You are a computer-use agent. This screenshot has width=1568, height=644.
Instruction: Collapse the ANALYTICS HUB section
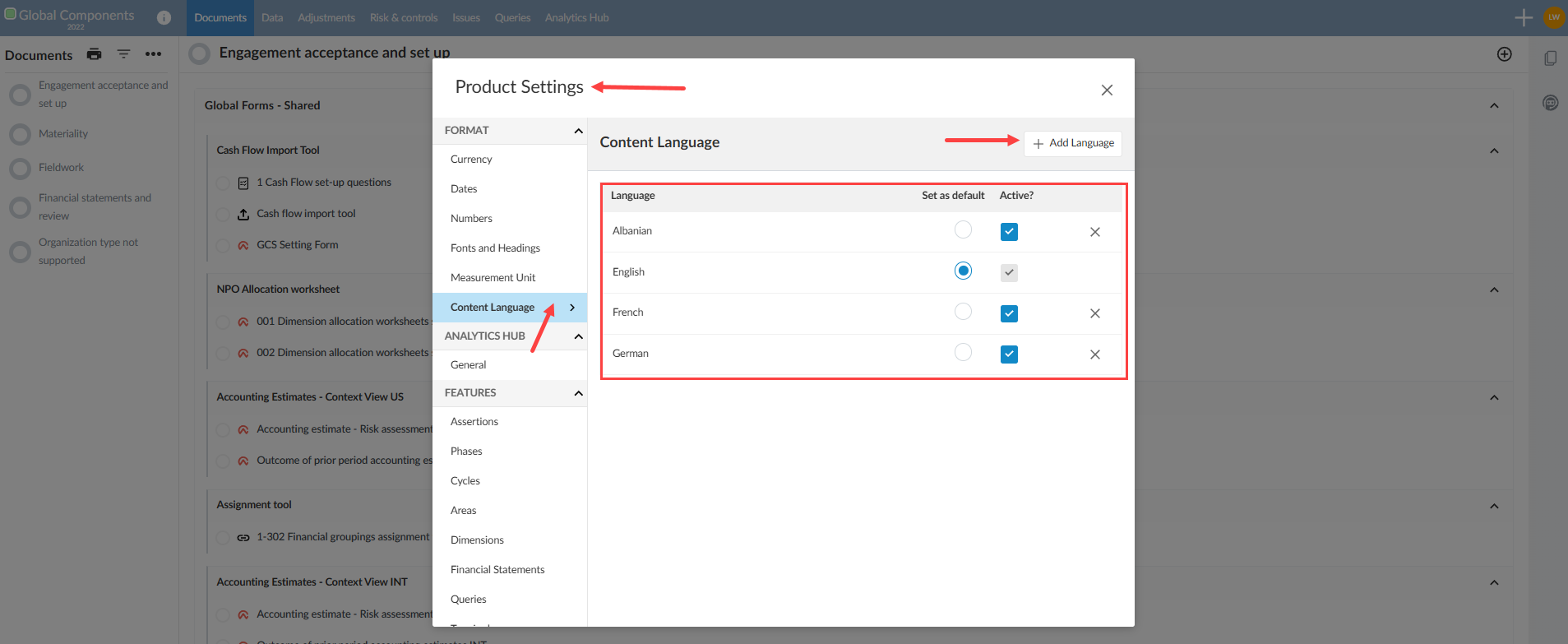coord(578,336)
